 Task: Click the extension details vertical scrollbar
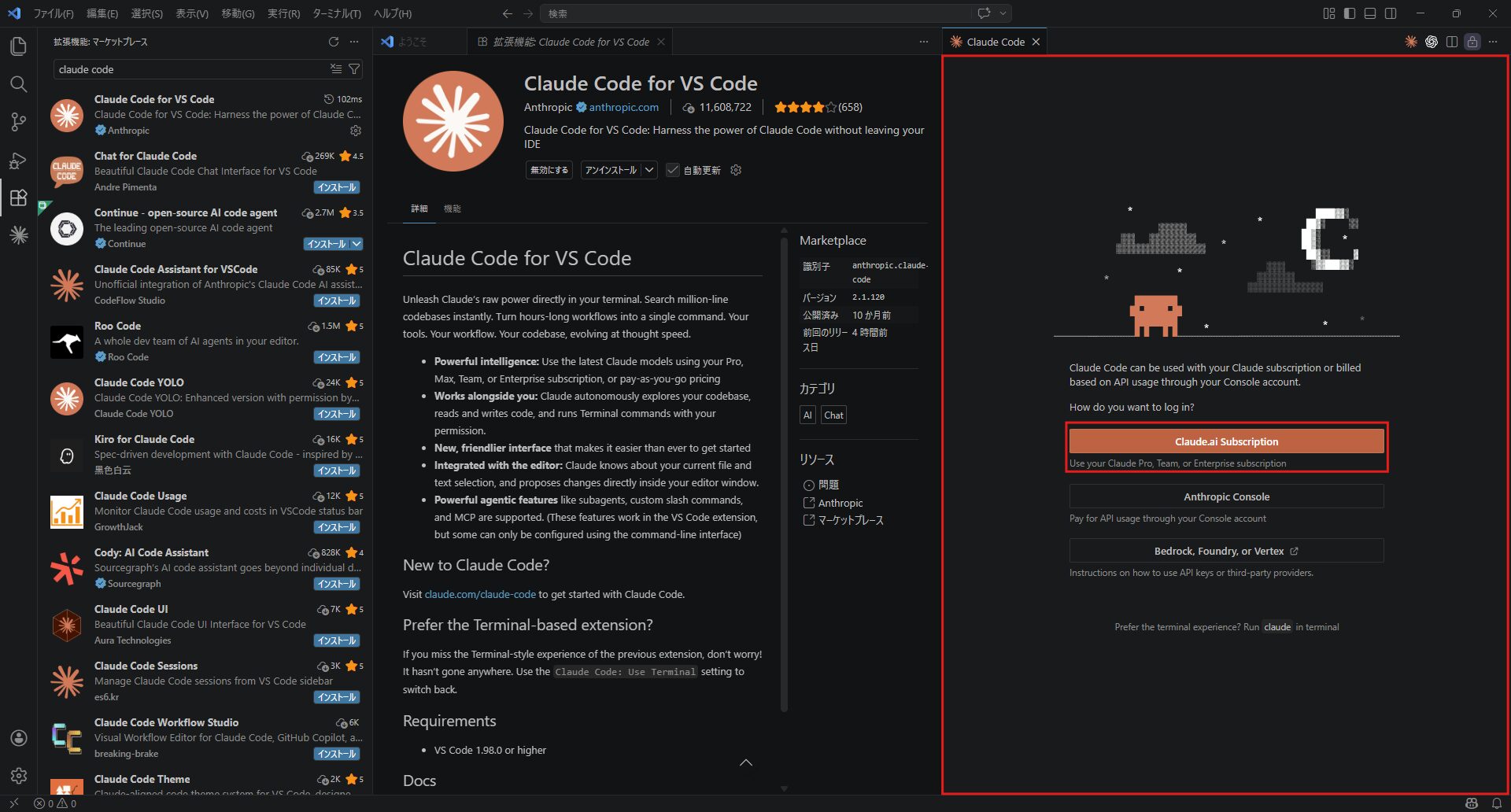pyautogui.click(x=784, y=472)
